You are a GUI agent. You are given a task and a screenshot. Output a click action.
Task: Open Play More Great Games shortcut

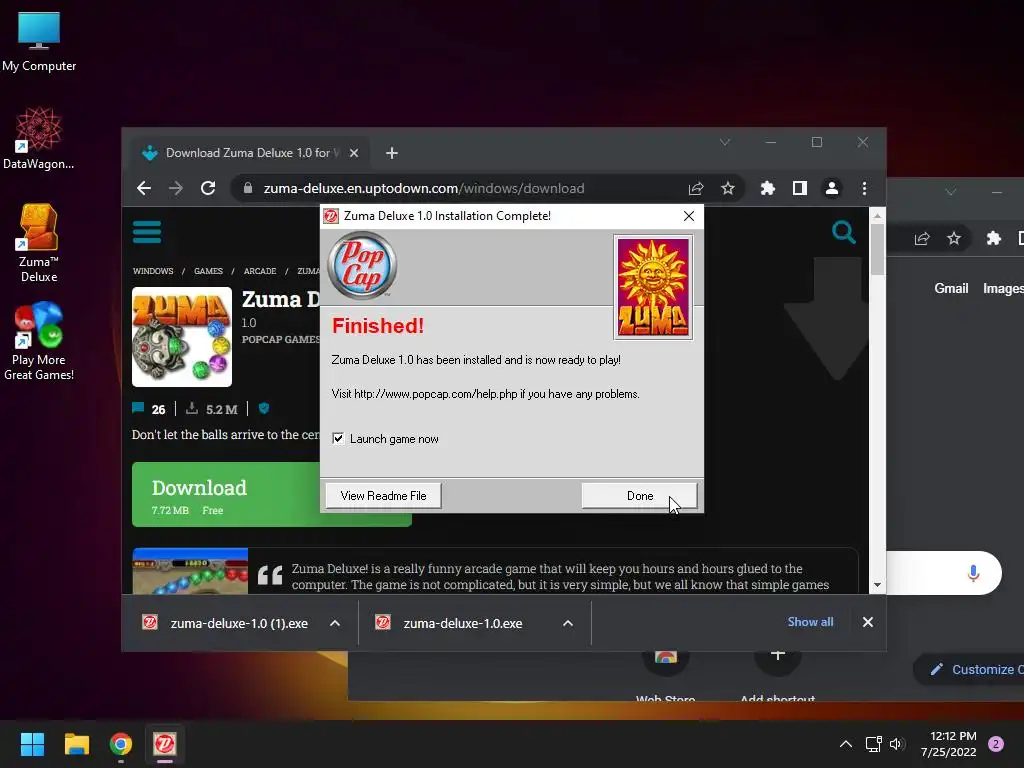pos(39,341)
